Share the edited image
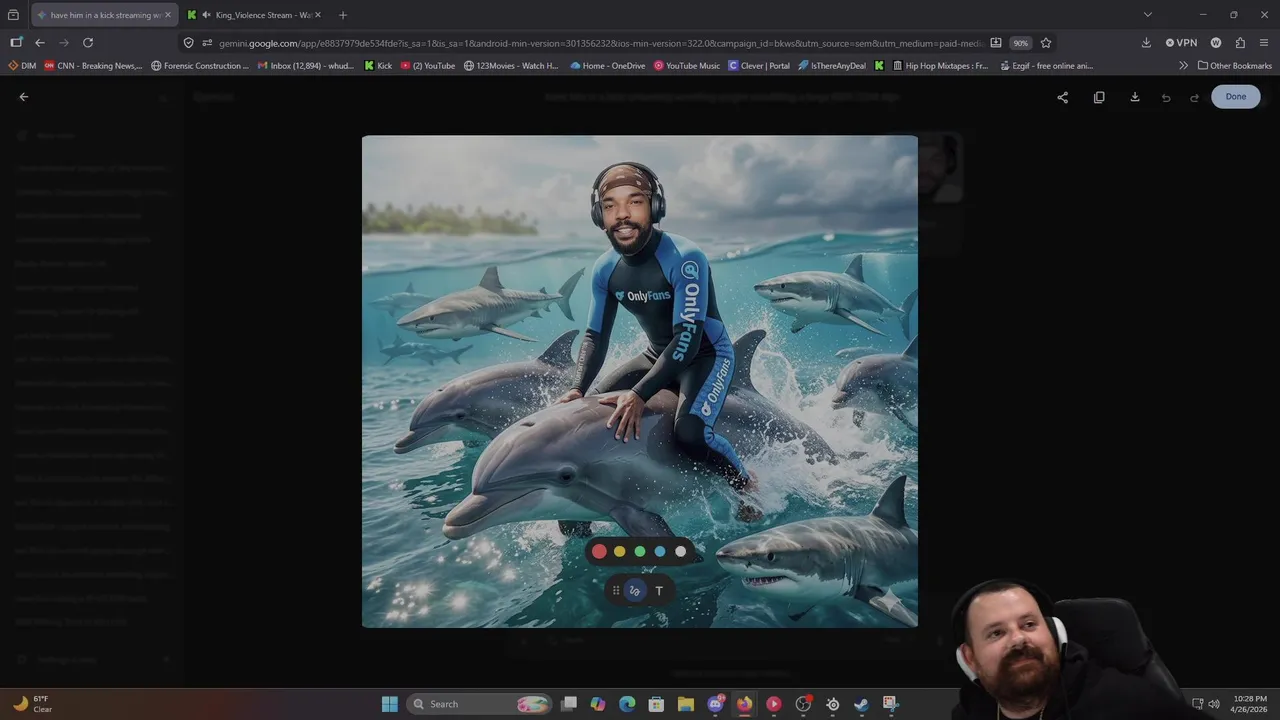The height and width of the screenshot is (720, 1280). [x=1062, y=97]
